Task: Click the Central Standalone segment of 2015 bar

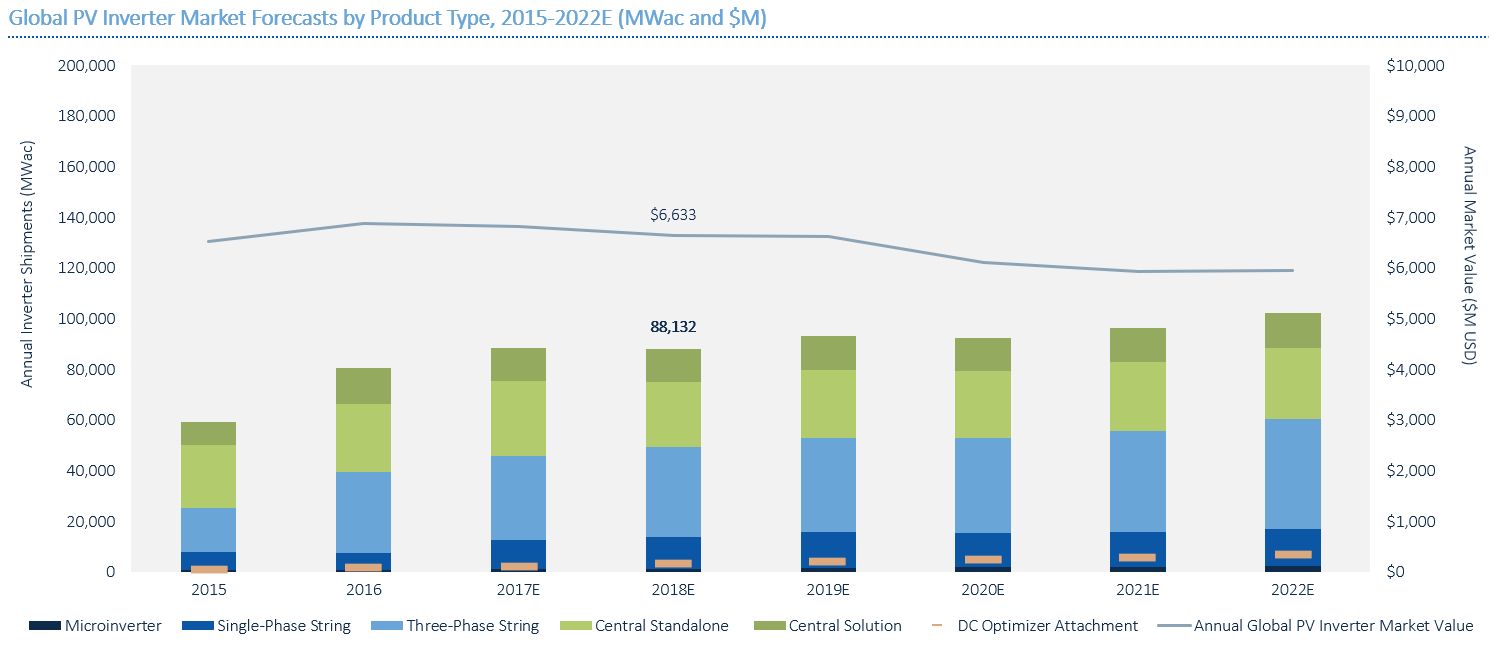Action: pyautogui.click(x=208, y=476)
